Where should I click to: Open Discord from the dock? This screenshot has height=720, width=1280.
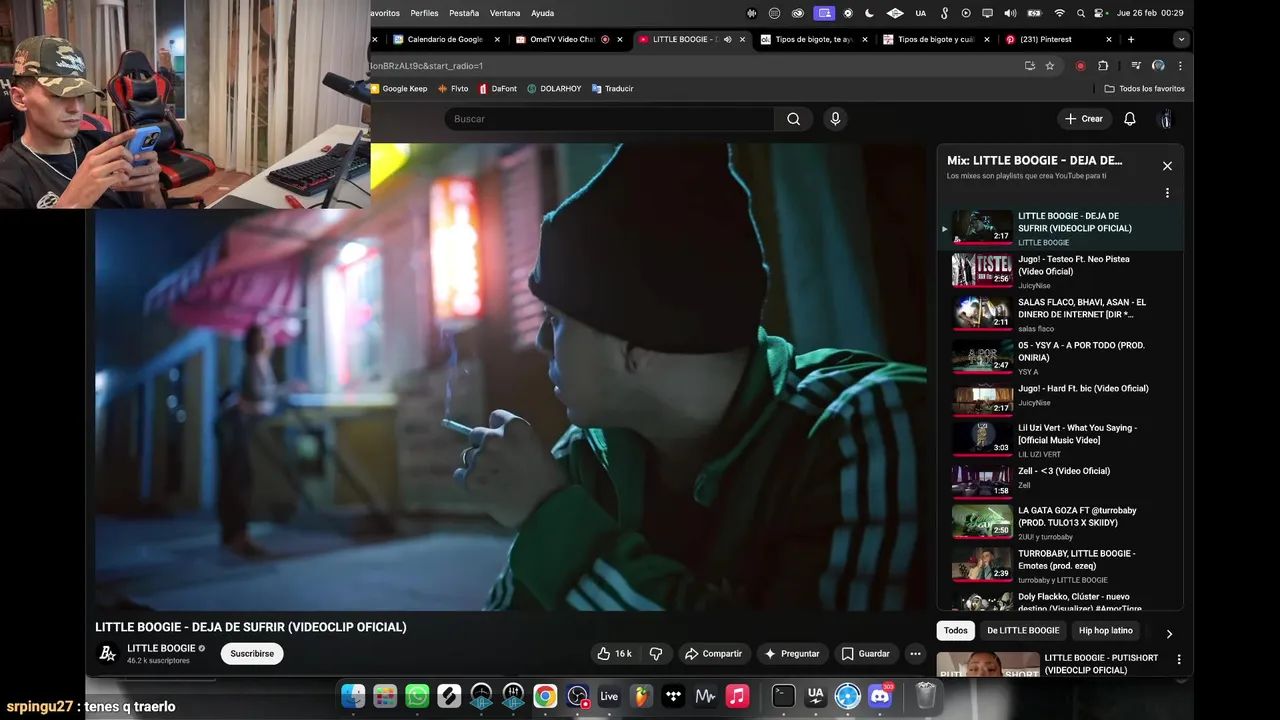(880, 696)
